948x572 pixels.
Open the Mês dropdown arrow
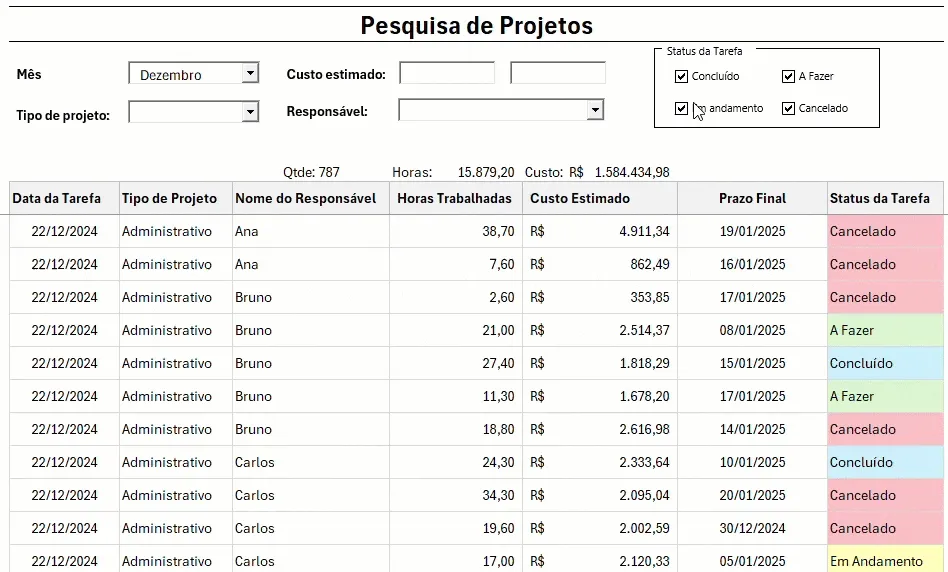click(250, 73)
